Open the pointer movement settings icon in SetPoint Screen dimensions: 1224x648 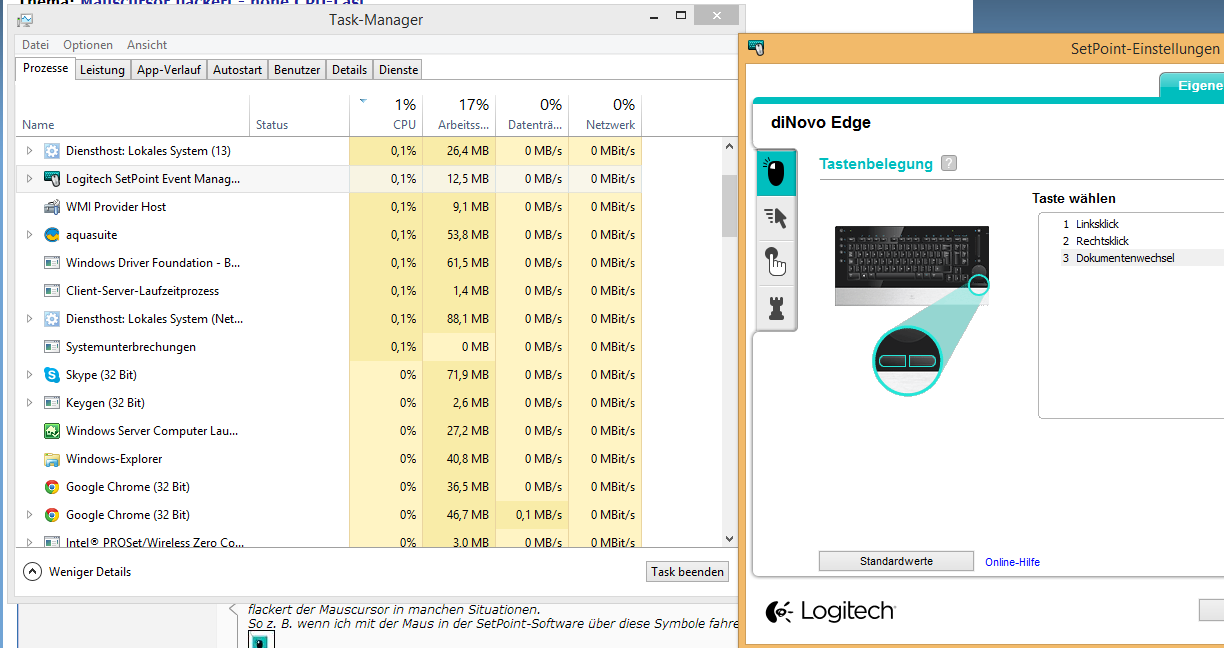tap(775, 216)
